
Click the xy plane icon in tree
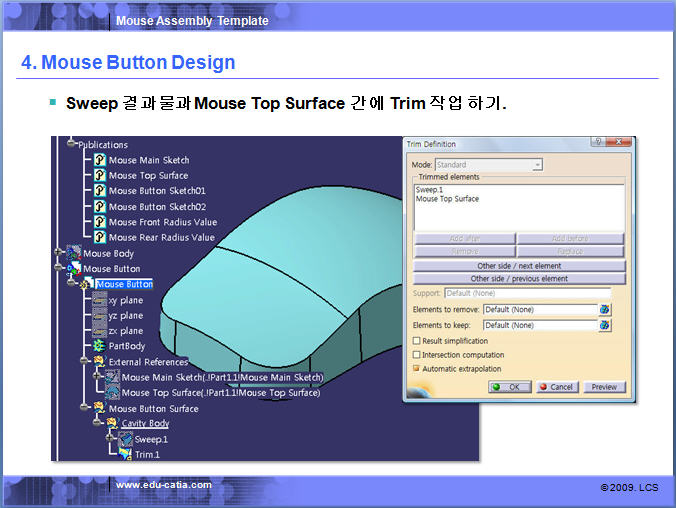(99, 300)
